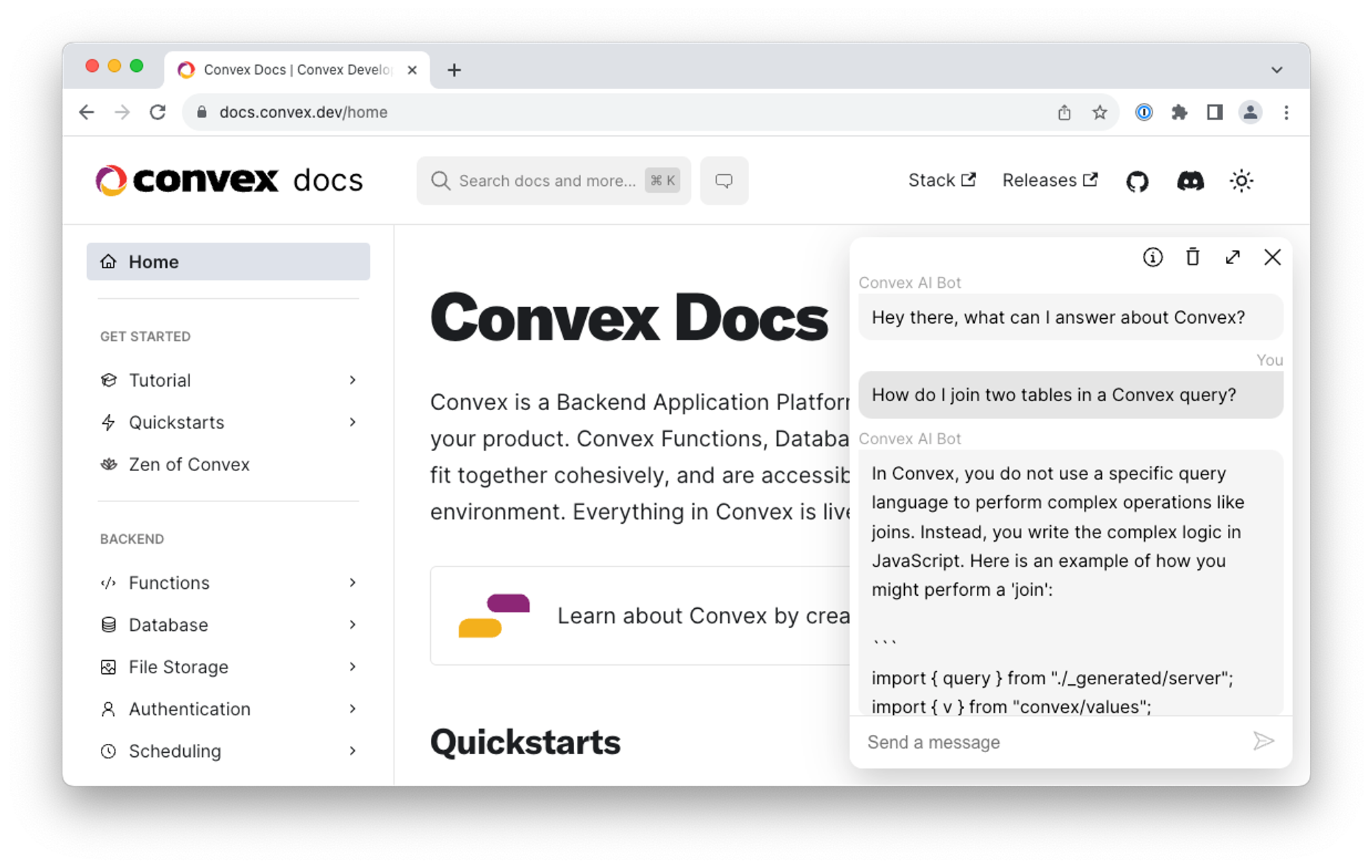Clear chat with the trash icon

1193,257
